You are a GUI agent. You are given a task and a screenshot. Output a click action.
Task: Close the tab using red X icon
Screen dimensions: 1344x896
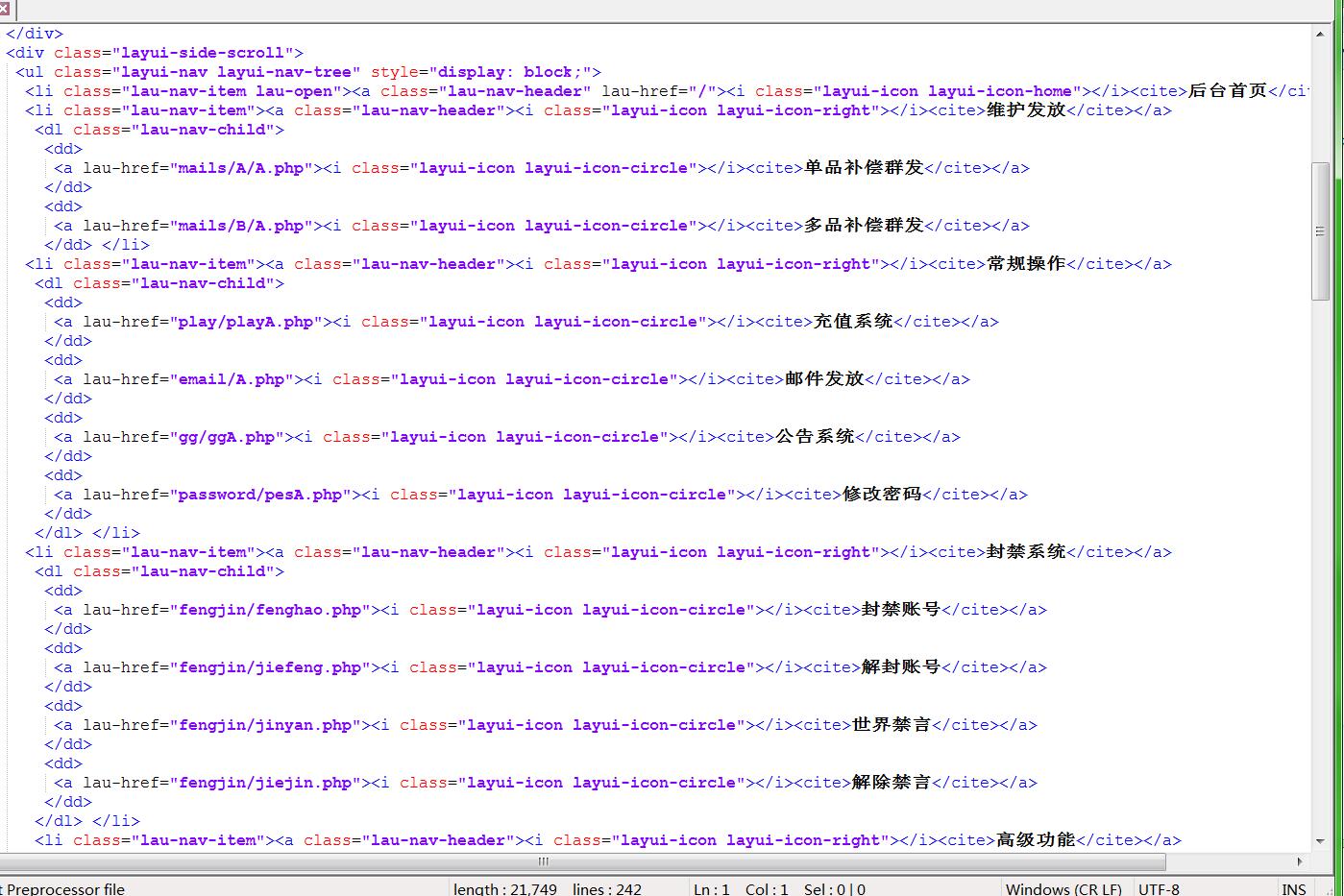pos(4,9)
